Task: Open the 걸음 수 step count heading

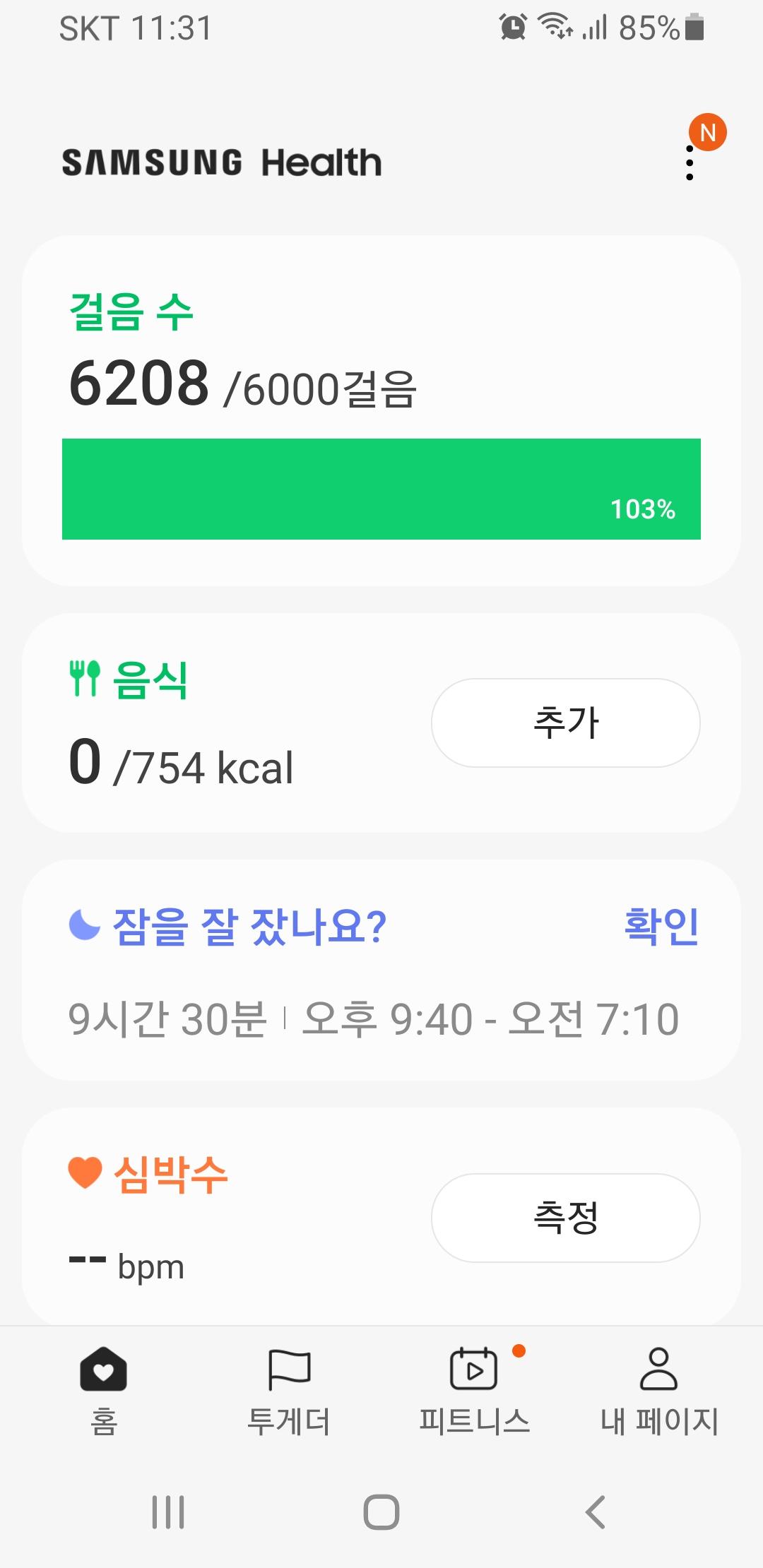Action: tap(131, 311)
